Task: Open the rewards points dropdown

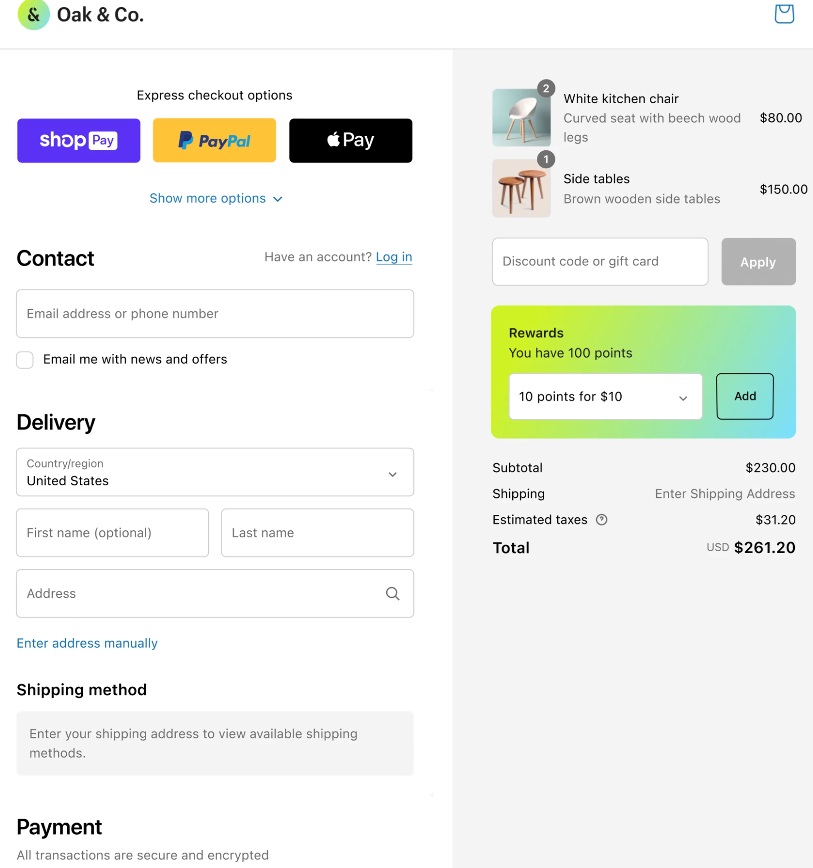Action: pyautogui.click(x=605, y=397)
